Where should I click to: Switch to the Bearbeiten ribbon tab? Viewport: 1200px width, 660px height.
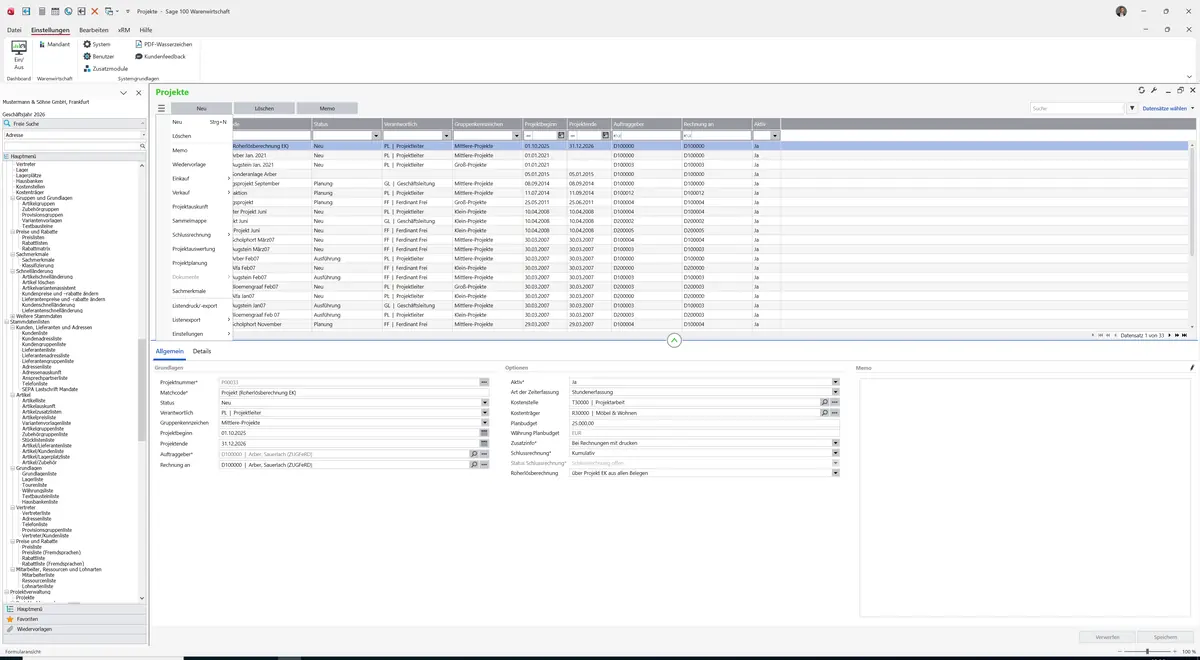[x=94, y=30]
